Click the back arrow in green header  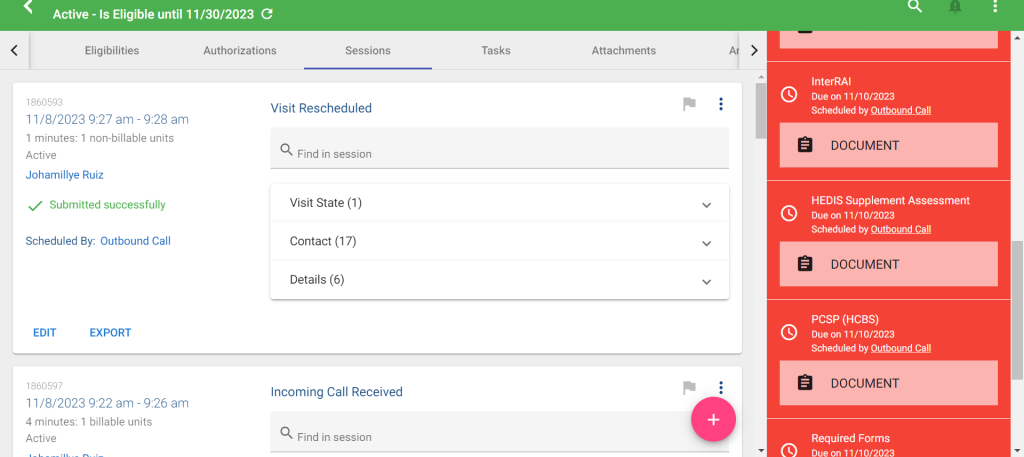point(29,8)
